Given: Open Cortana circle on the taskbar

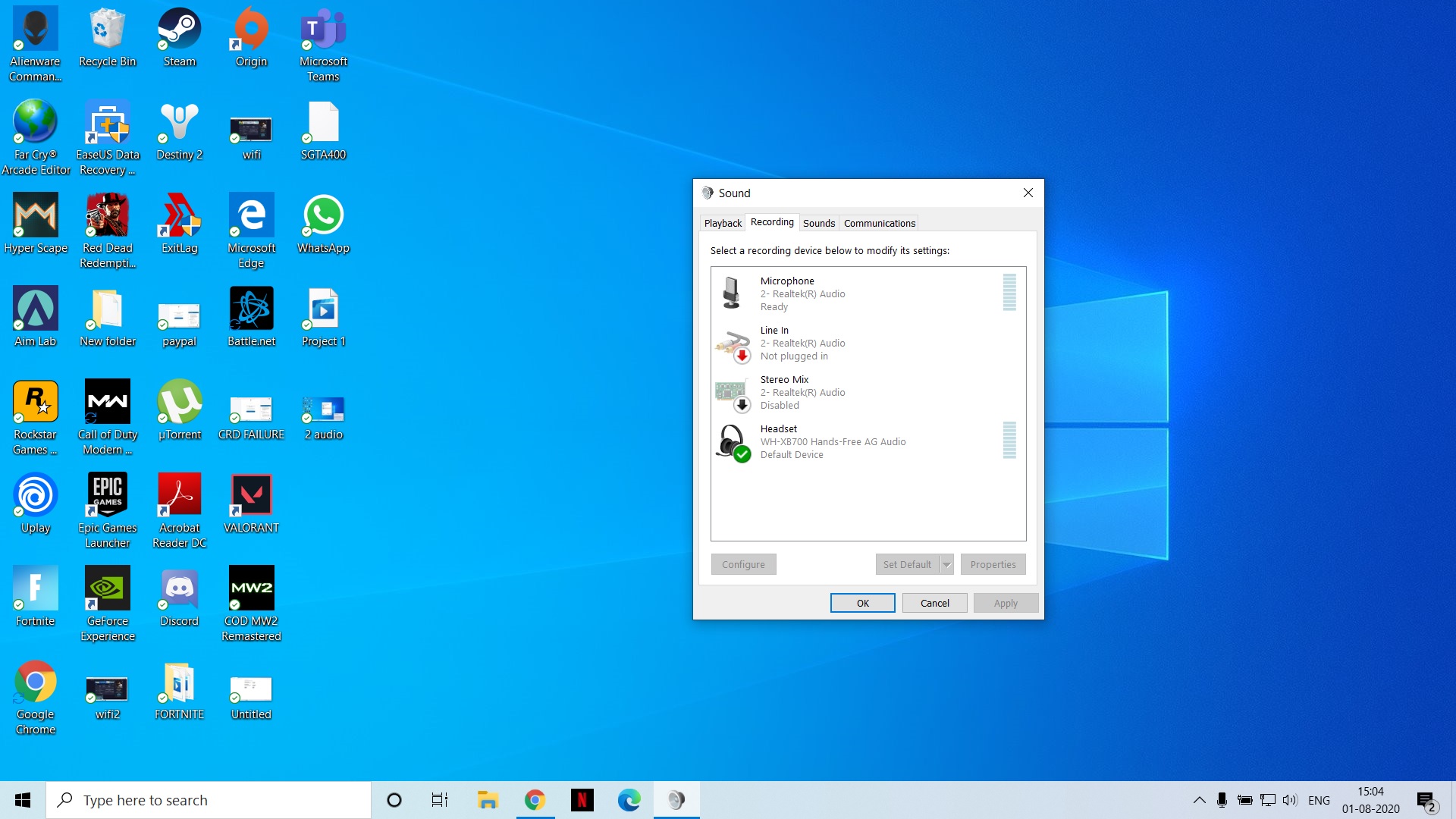Looking at the screenshot, I should (x=394, y=800).
